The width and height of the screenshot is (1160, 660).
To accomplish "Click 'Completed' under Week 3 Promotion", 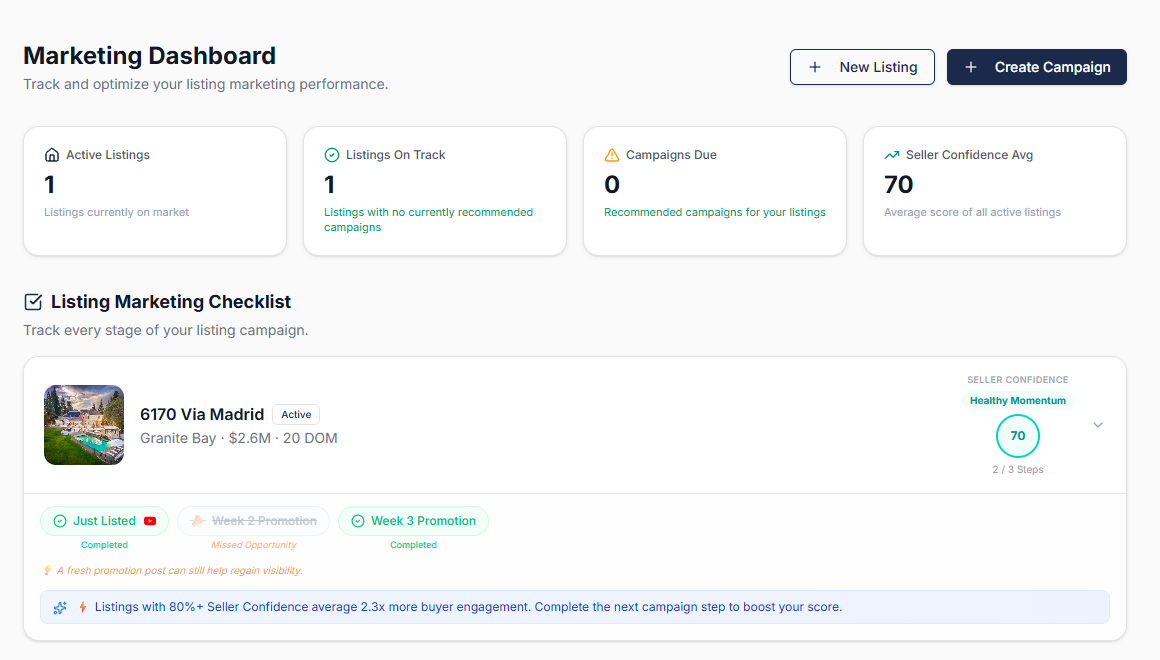I will coord(414,545).
